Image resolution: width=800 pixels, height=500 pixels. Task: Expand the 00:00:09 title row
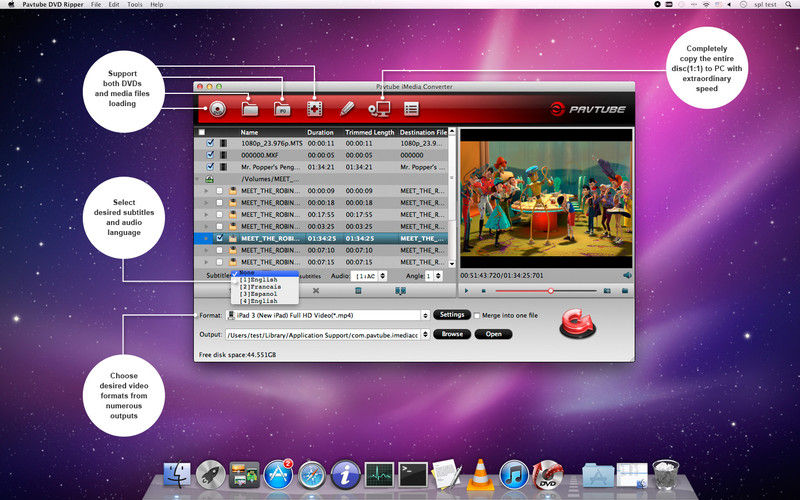pyautogui.click(x=206, y=191)
